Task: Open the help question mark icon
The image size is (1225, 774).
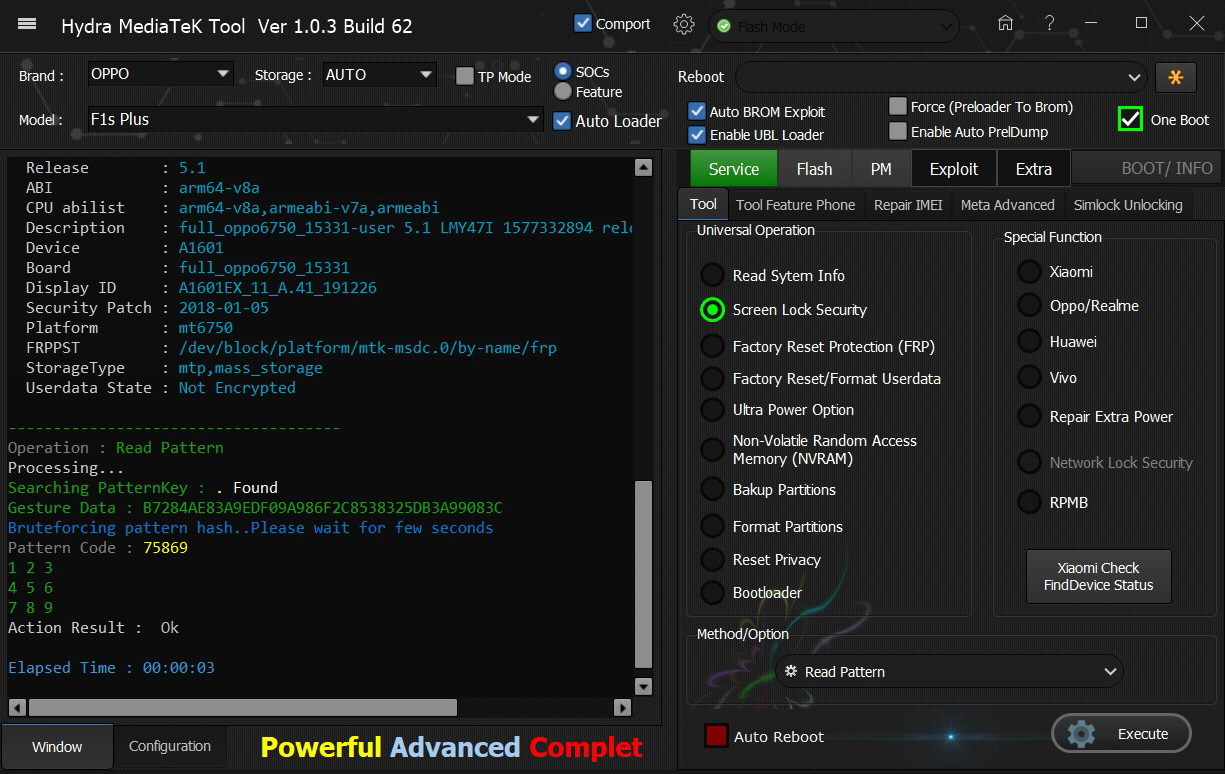Action: click(1050, 23)
